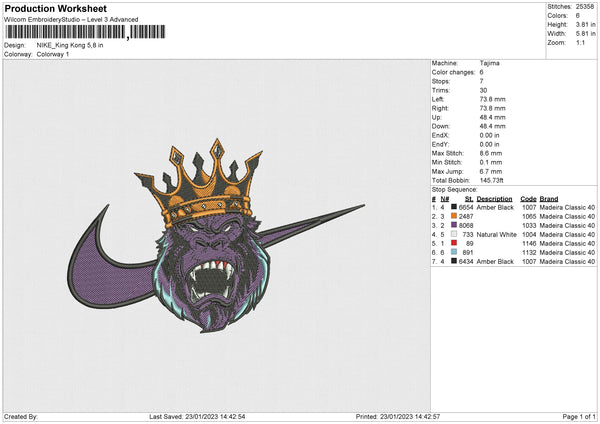Select the EndX value 0.00 in
The height and width of the screenshot is (424, 600).
pos(489,135)
